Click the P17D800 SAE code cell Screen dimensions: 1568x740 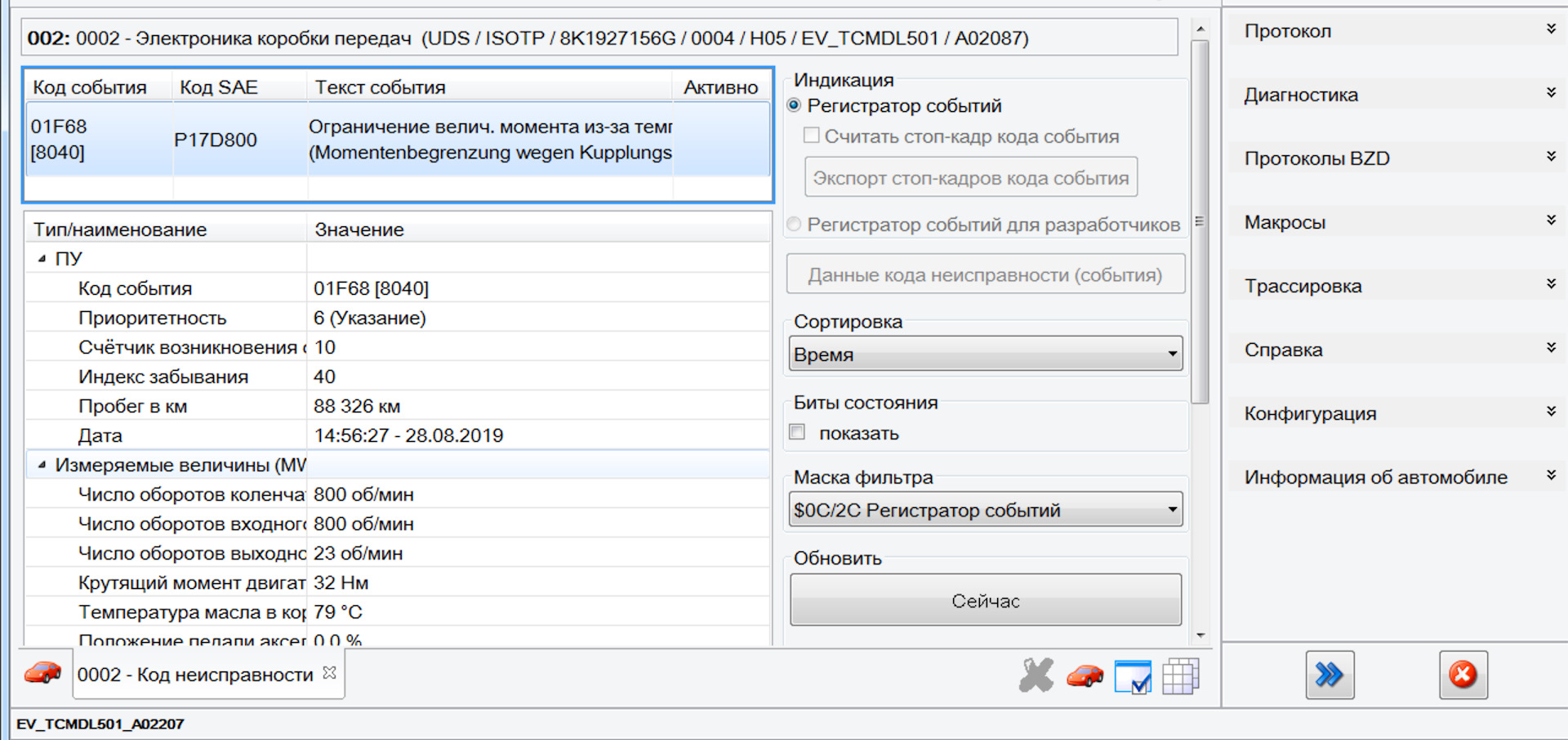(x=216, y=140)
